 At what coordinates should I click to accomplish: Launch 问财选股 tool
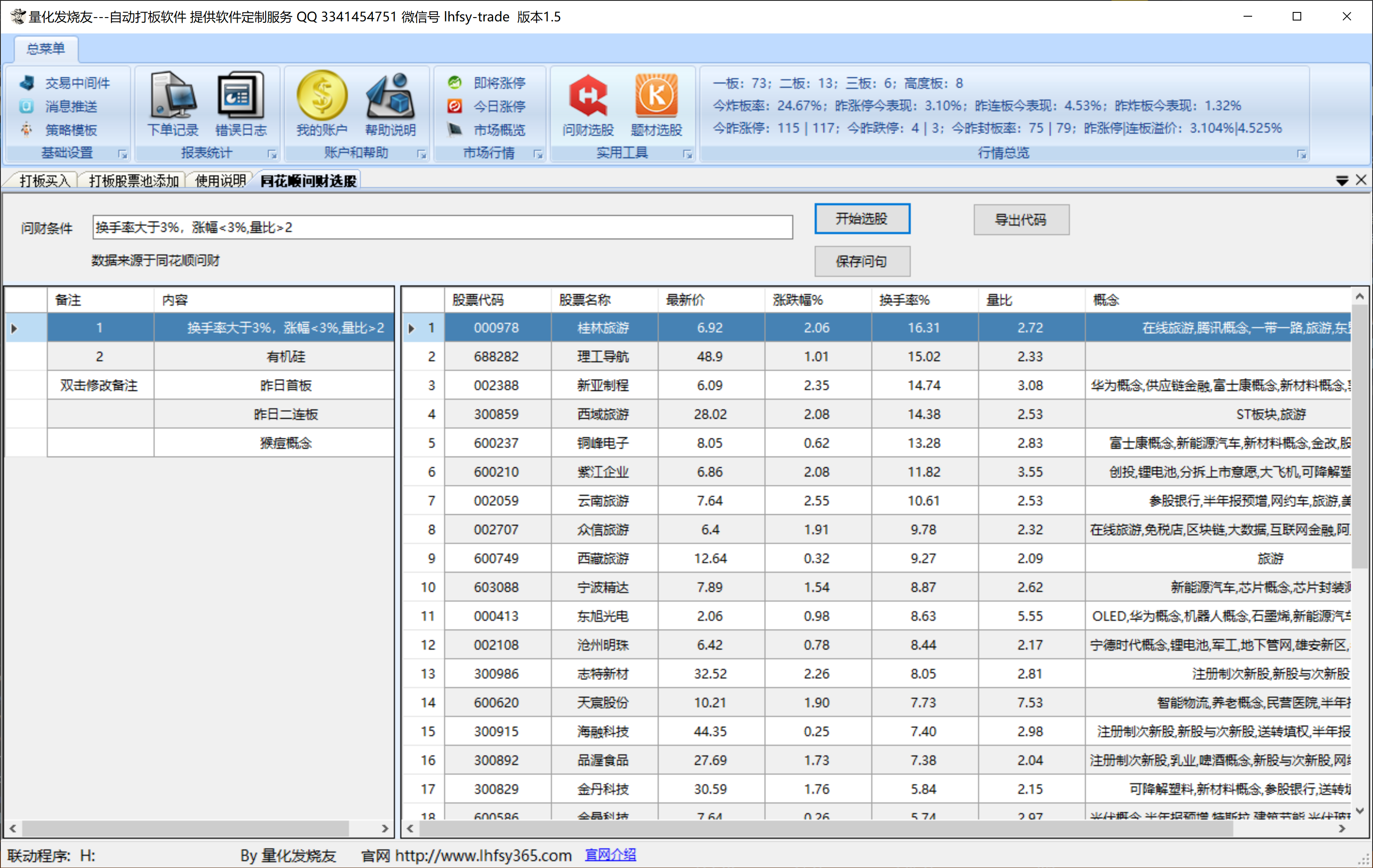click(x=588, y=105)
